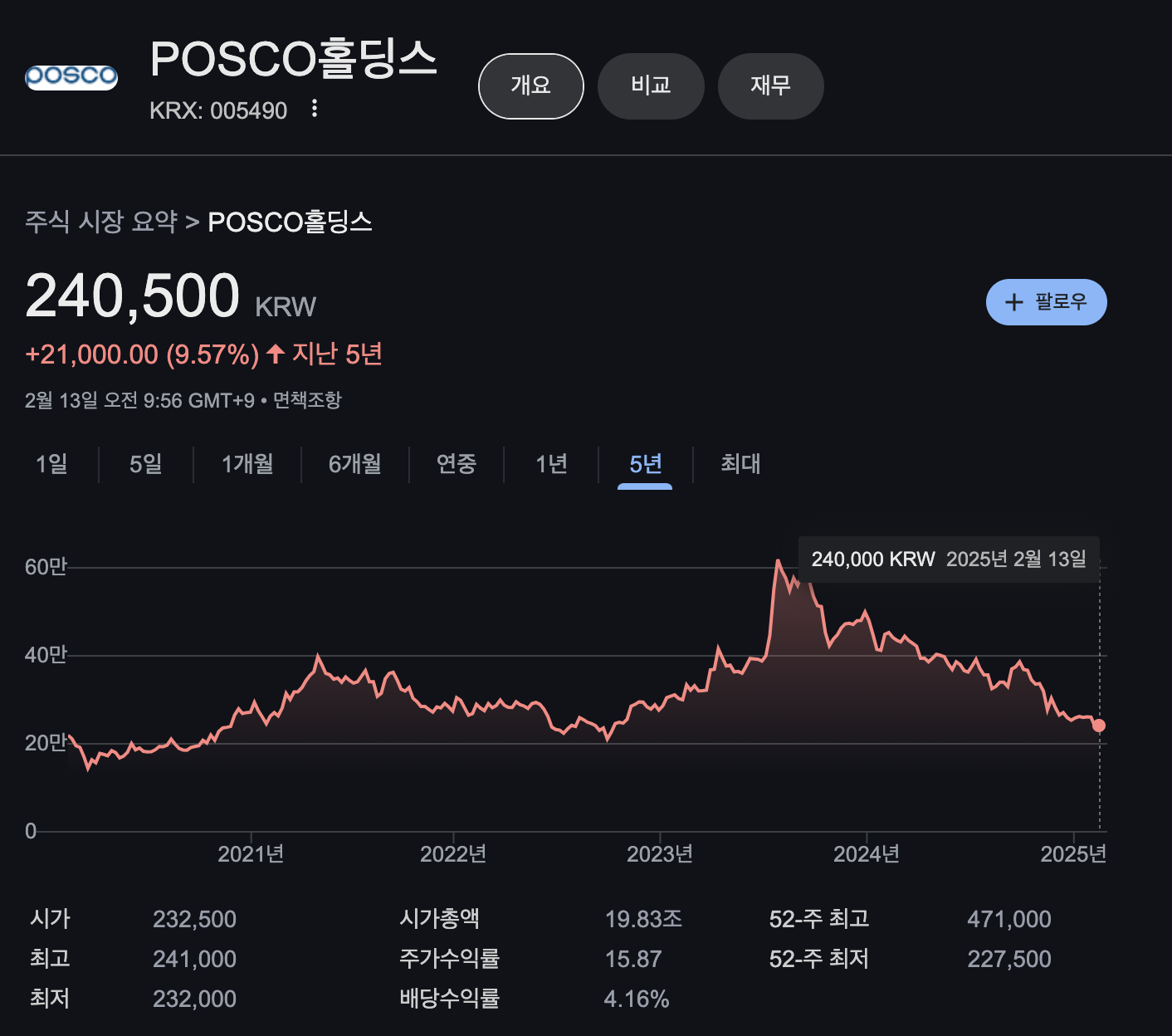Screen dimensions: 1172x1036
Task: Click the 주식 시장 요약 breadcrumb link
Action: tap(101, 222)
